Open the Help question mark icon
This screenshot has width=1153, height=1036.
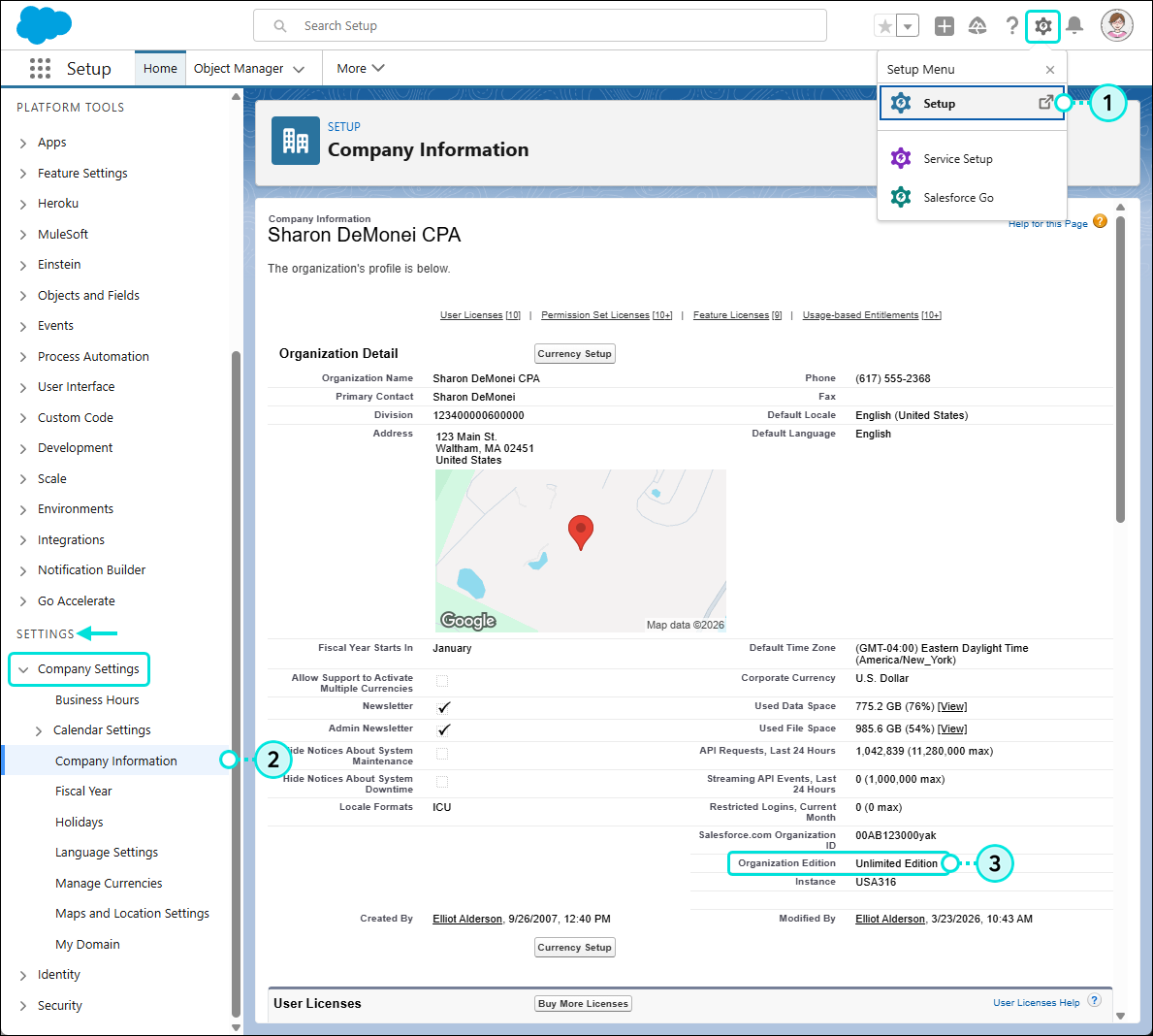click(1011, 25)
